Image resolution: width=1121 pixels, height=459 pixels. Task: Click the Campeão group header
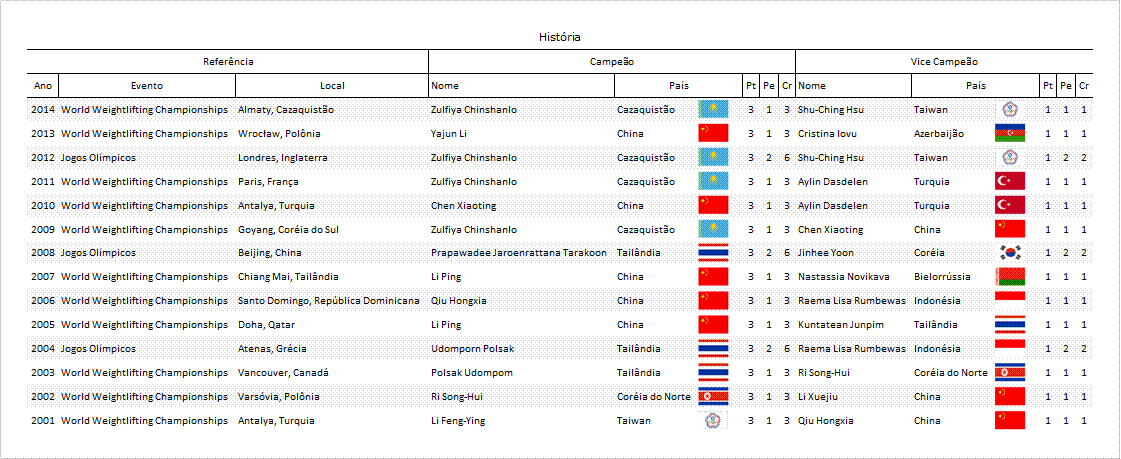coord(612,62)
